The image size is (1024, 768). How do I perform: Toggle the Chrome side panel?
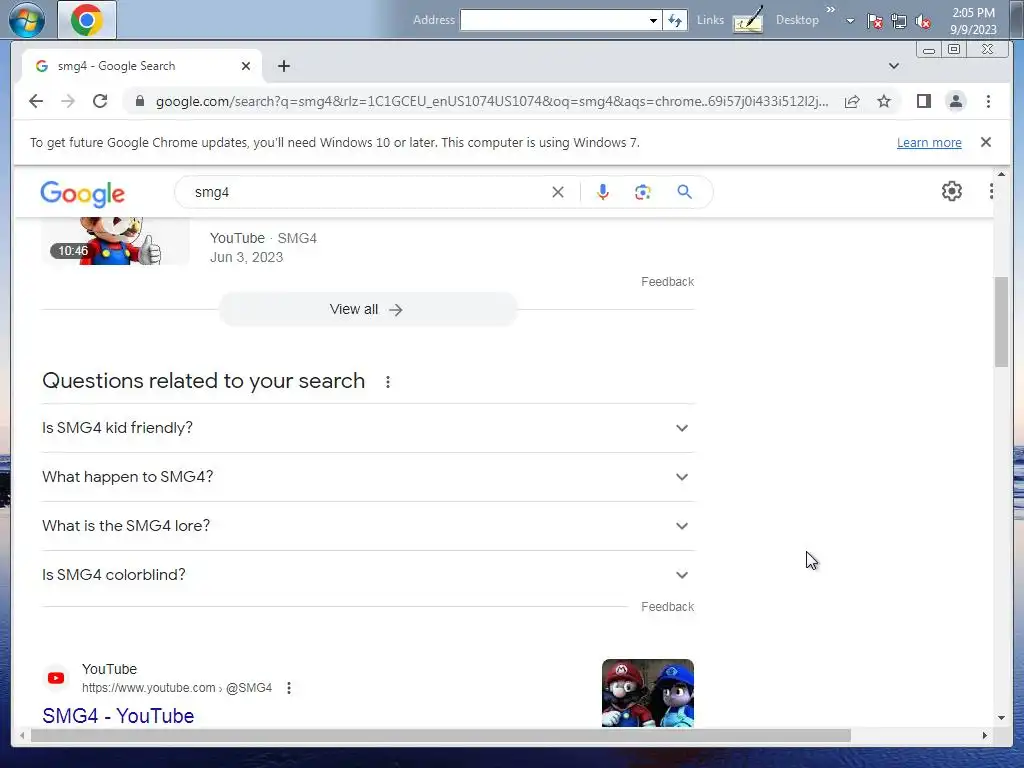coord(923,101)
